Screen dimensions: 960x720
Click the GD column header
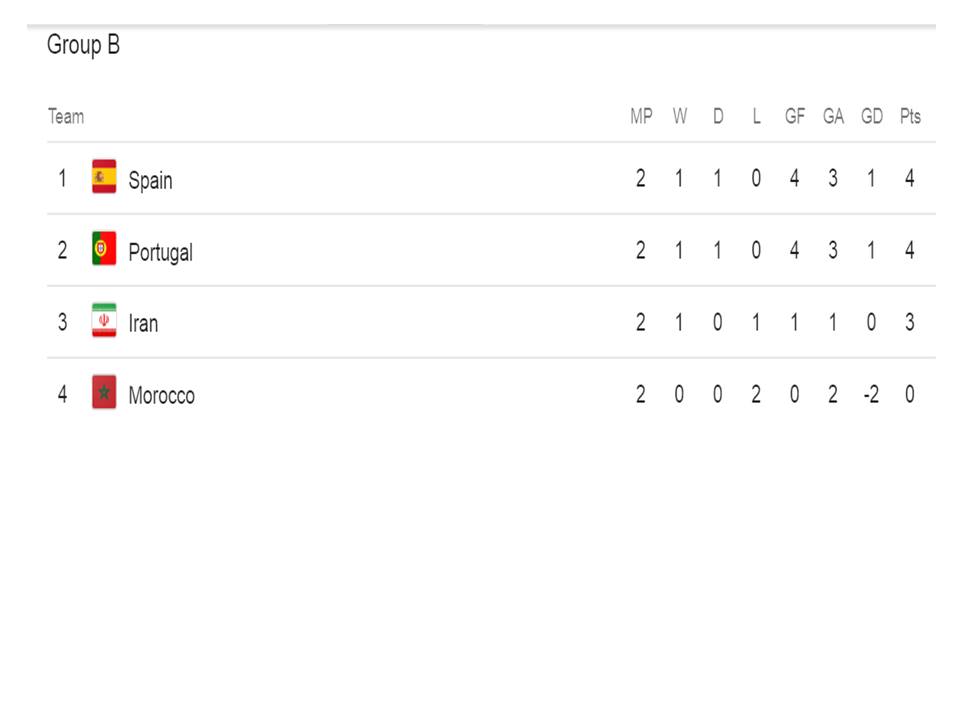pyautogui.click(x=872, y=116)
